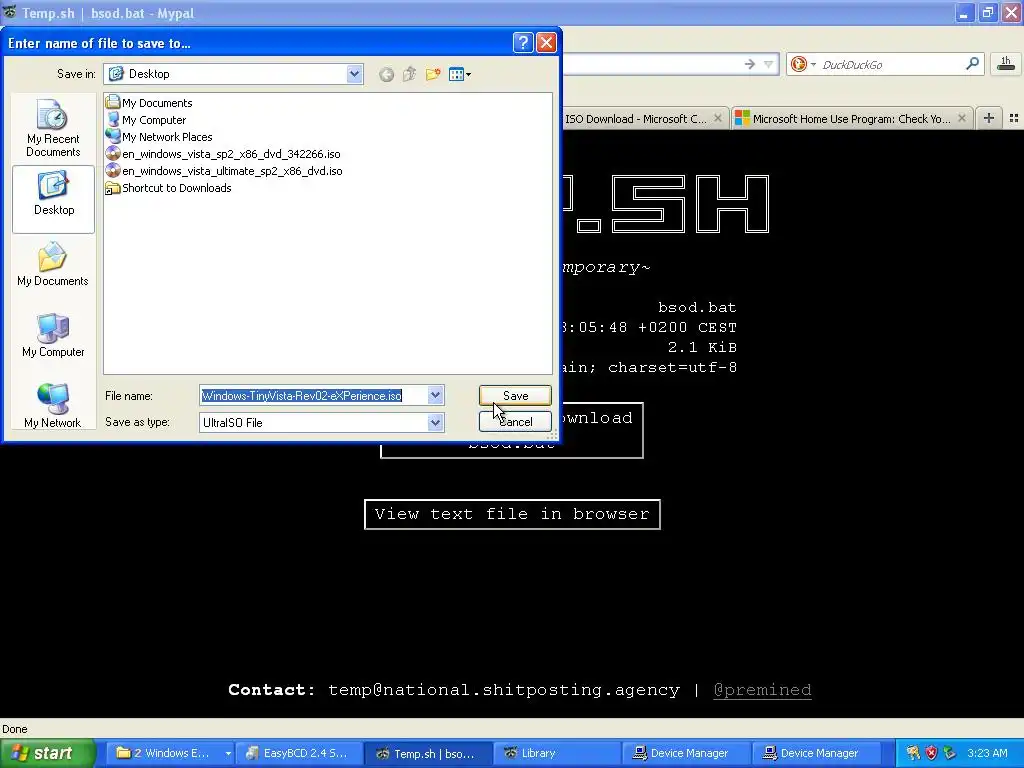Select My Documents in file list
Viewport: 1024px width, 768px height.
150,103
